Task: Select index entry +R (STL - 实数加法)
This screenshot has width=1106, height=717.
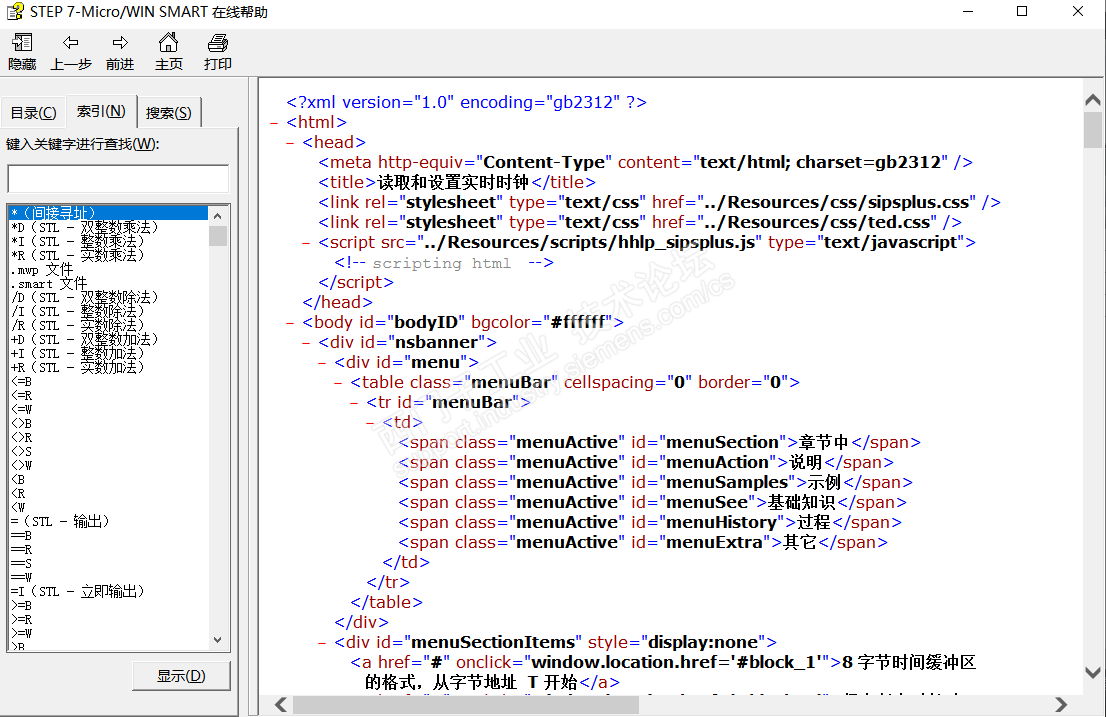Action: tap(78, 367)
